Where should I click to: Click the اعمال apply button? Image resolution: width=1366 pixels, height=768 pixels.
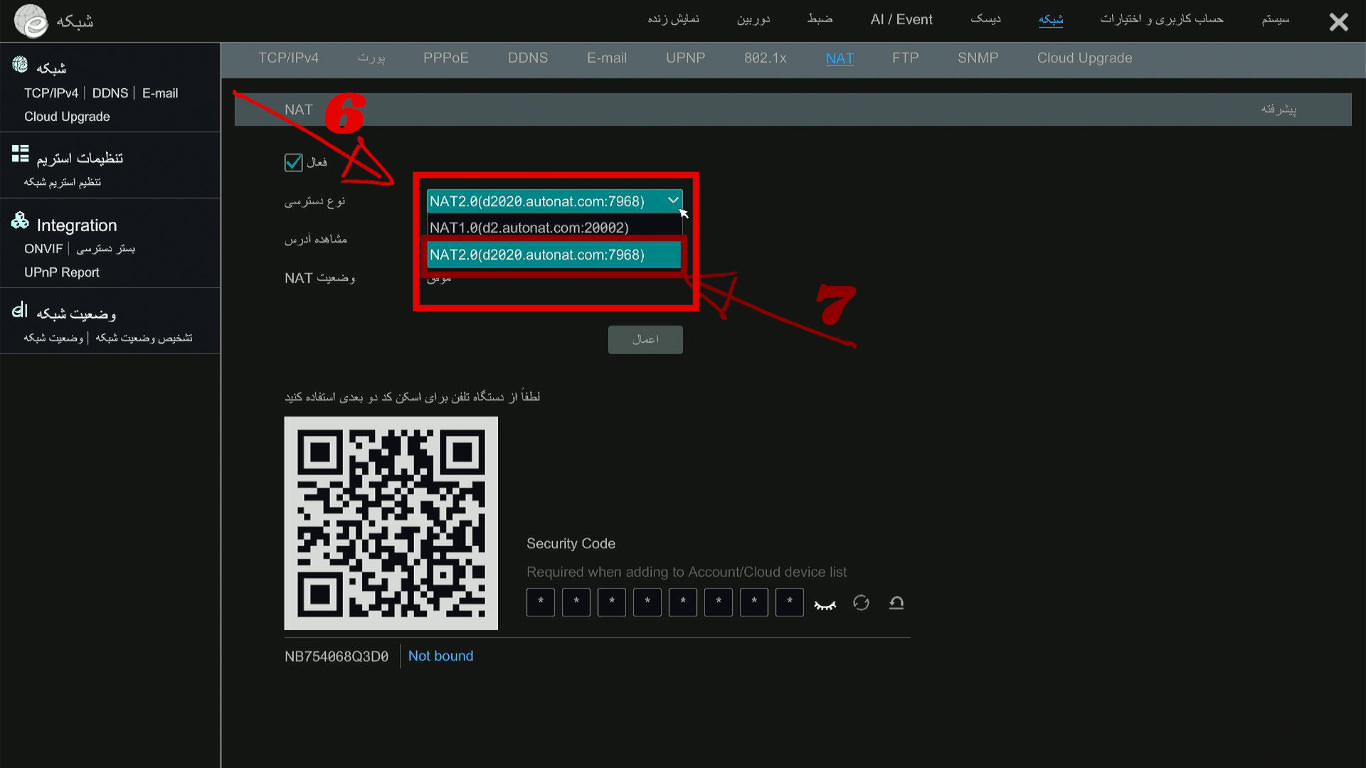click(x=645, y=339)
